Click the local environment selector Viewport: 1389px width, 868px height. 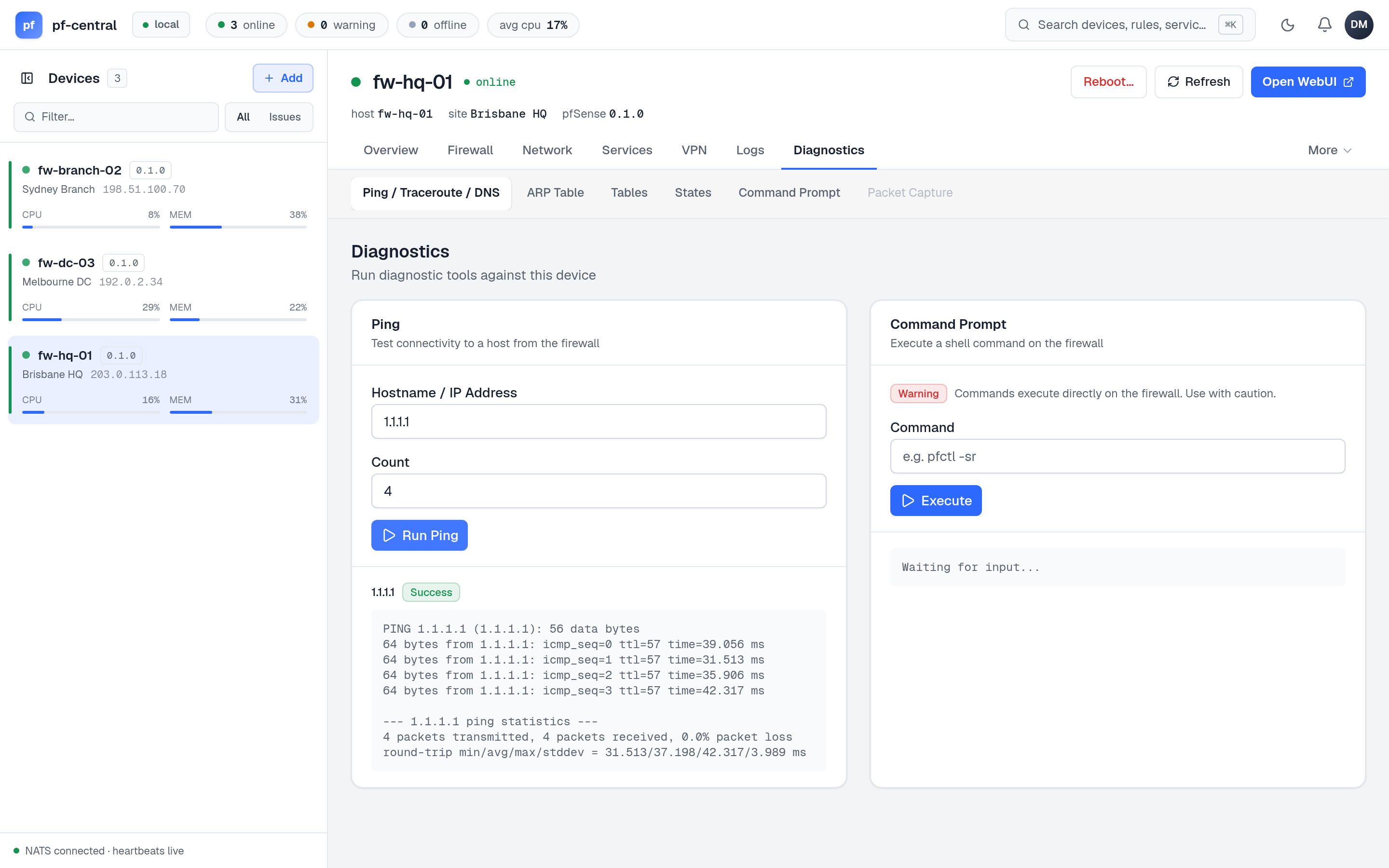161,25
